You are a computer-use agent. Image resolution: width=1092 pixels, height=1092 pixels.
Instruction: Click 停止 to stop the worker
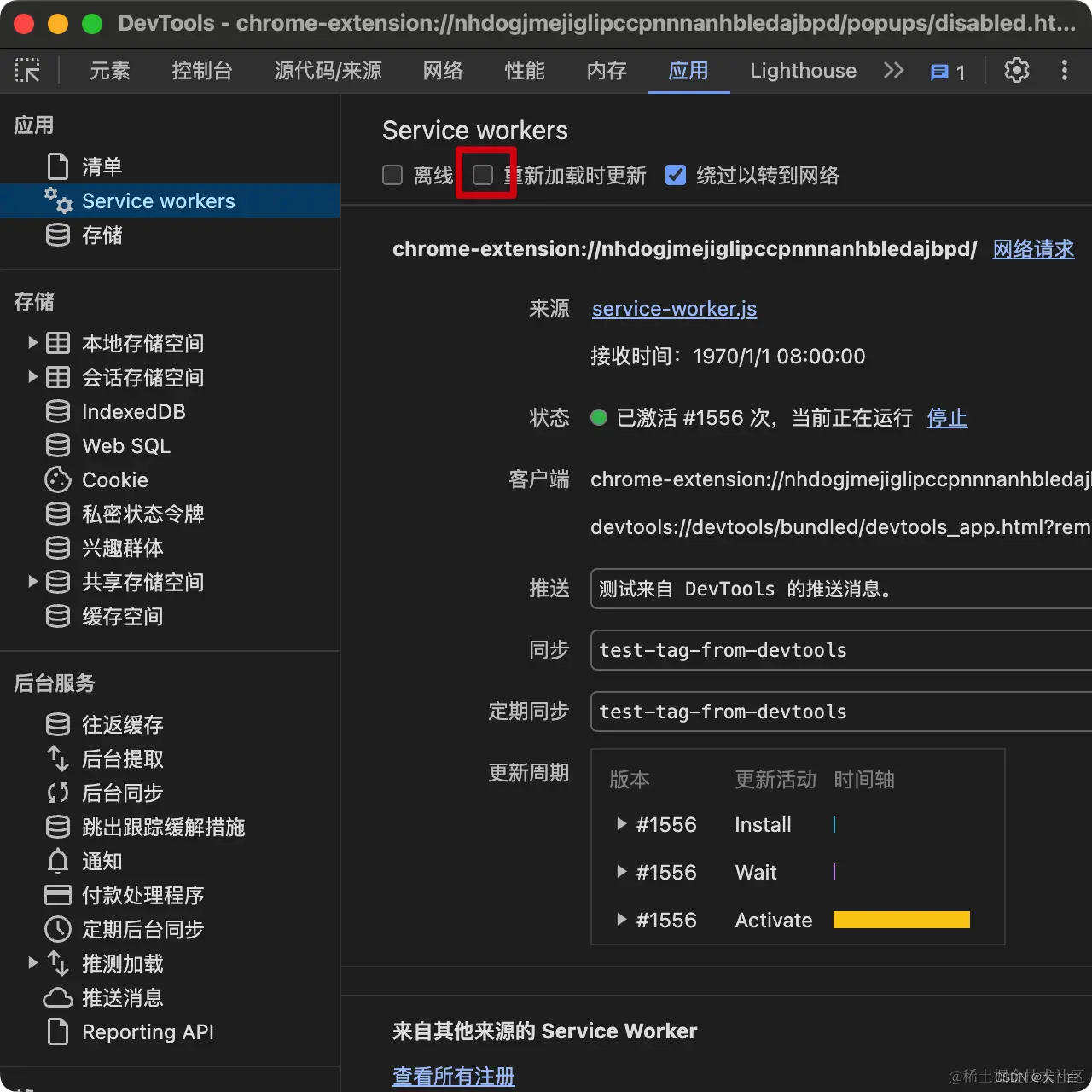947,418
